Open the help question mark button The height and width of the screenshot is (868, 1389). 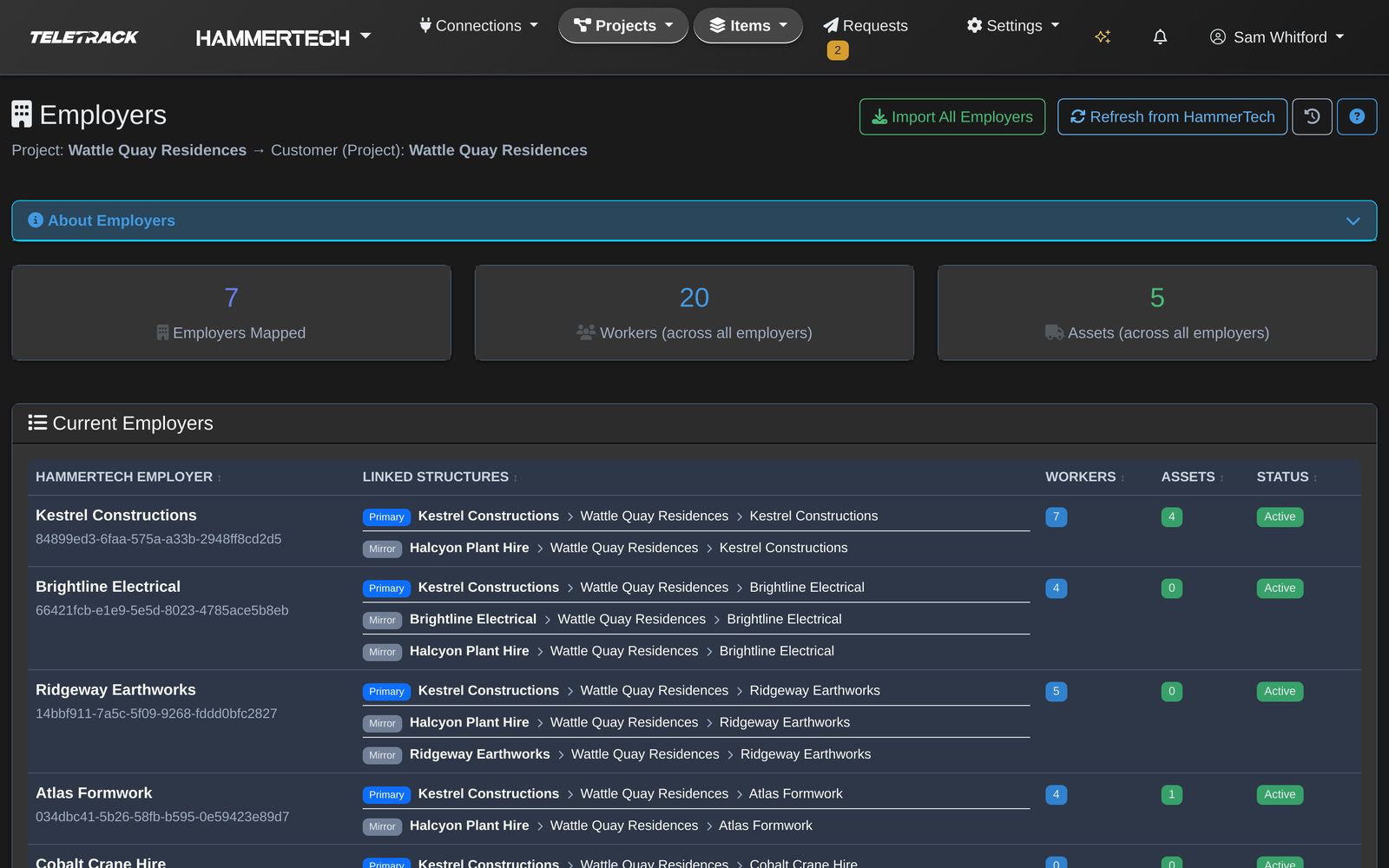[1357, 116]
